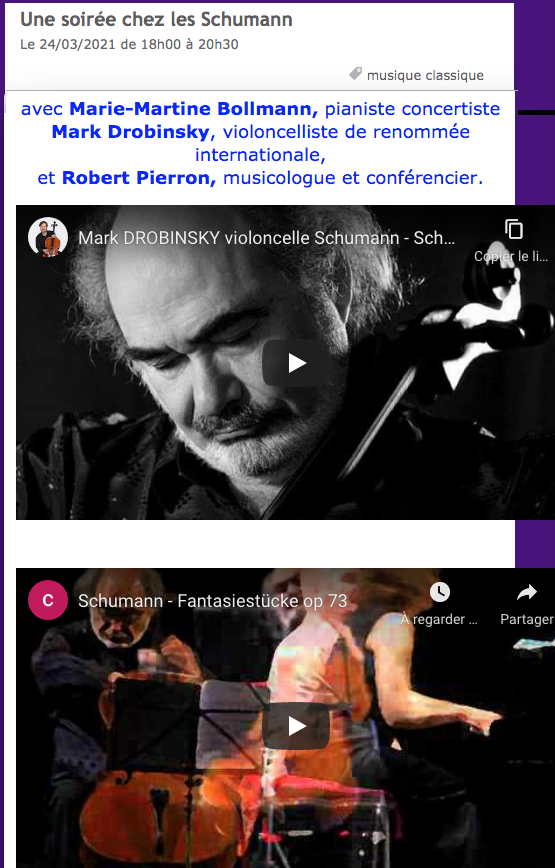Open the 'Une soirée chez les Schumann' event title
Screen dimensions: 555x868
pyautogui.click(x=156, y=19)
